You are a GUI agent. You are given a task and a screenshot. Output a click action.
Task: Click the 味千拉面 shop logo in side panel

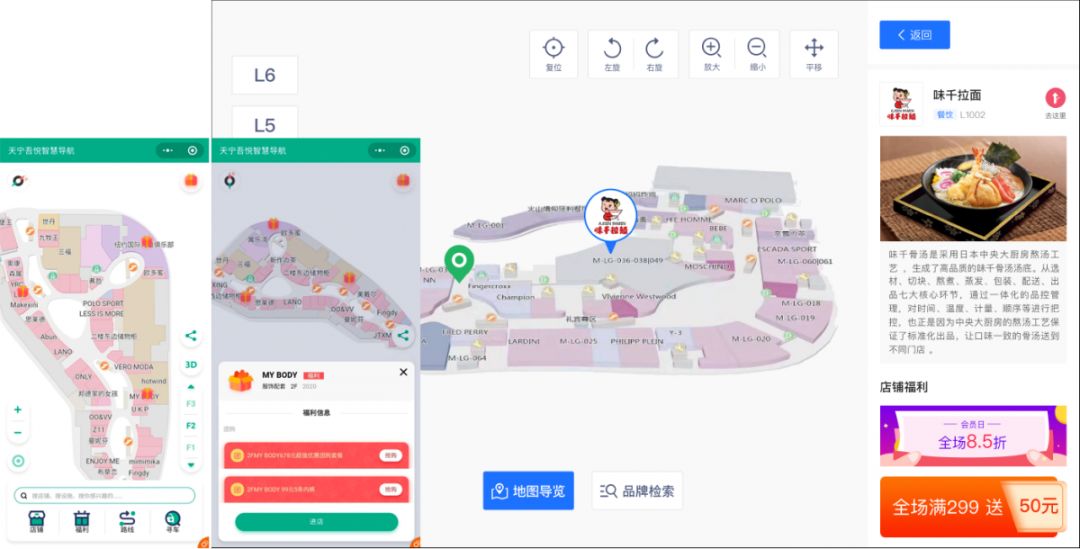(x=901, y=104)
